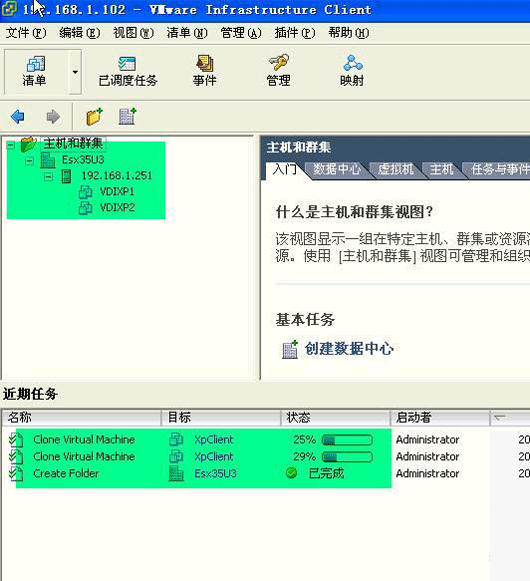Select Esx35U3 datacenter in tree
530x581 pixels.
click(x=83, y=160)
